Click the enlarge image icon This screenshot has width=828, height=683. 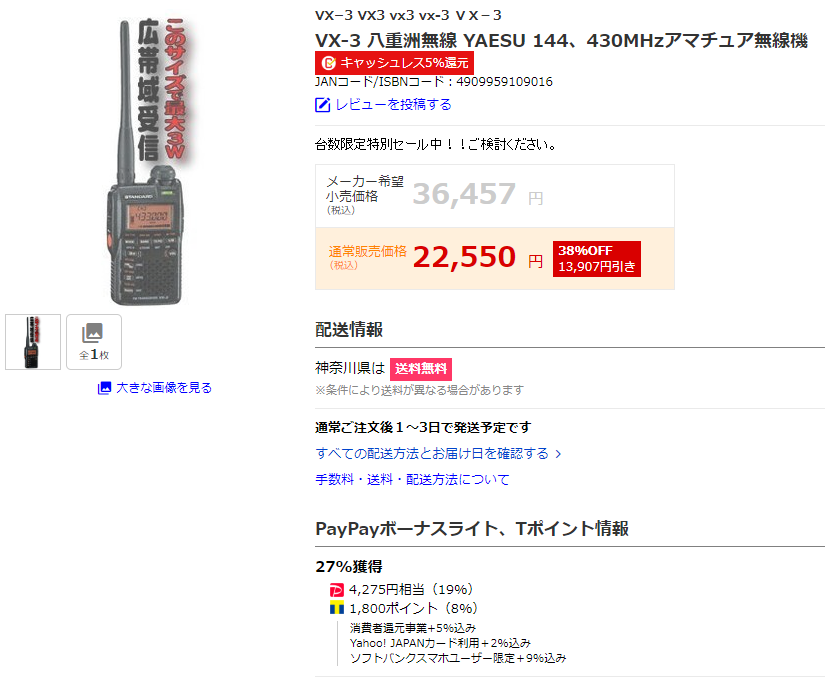(x=105, y=388)
